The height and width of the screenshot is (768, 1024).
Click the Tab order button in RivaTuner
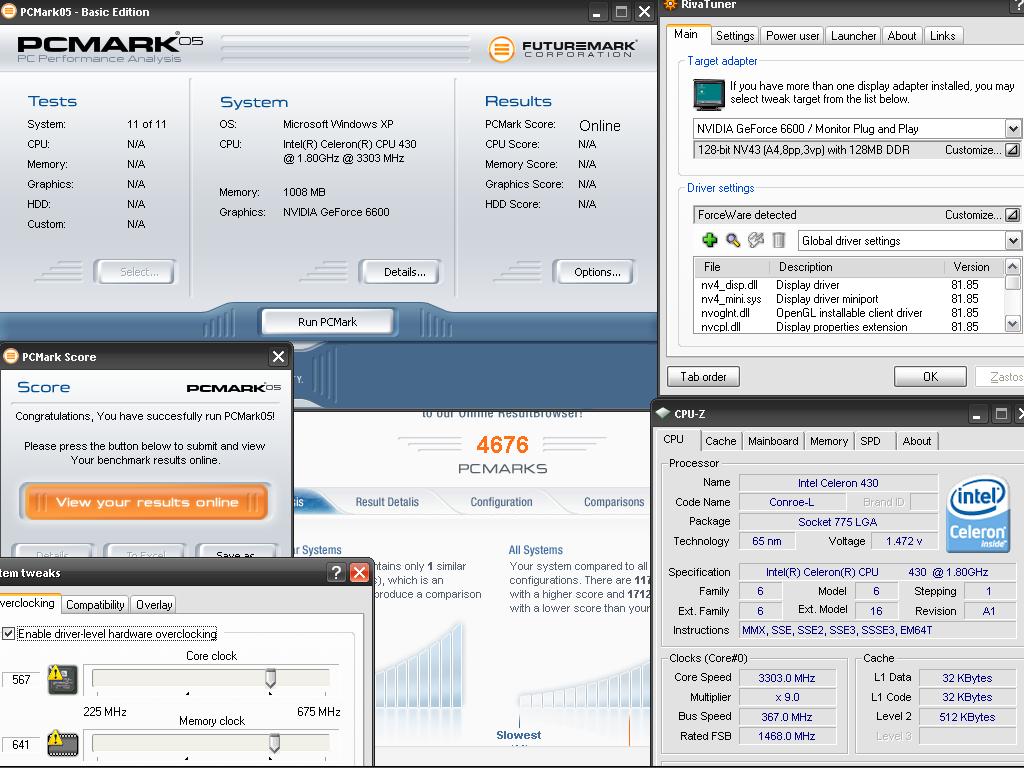[x=703, y=377]
